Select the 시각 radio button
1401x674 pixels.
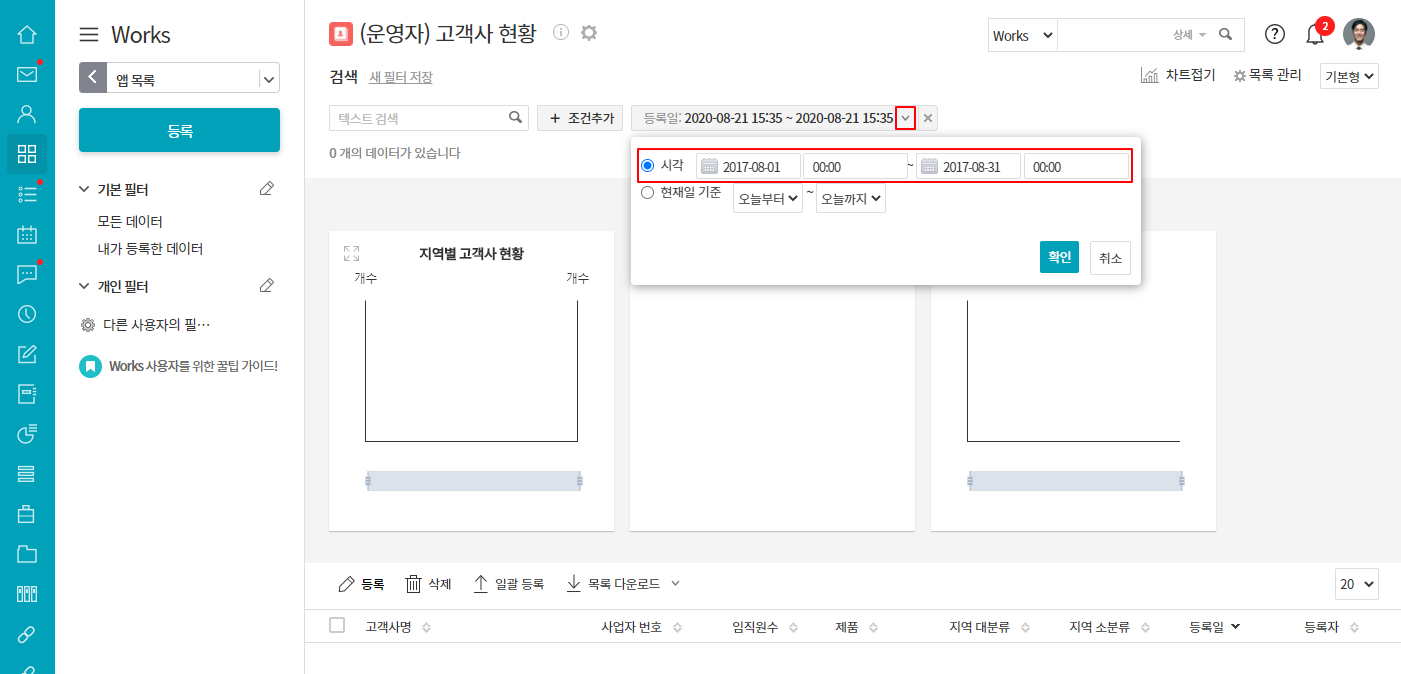click(x=647, y=166)
